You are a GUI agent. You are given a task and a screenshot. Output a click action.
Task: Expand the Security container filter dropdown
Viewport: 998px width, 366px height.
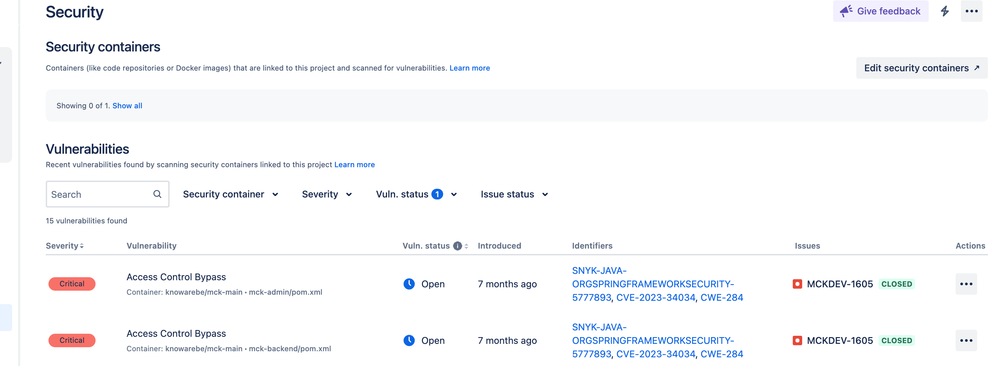coord(230,194)
